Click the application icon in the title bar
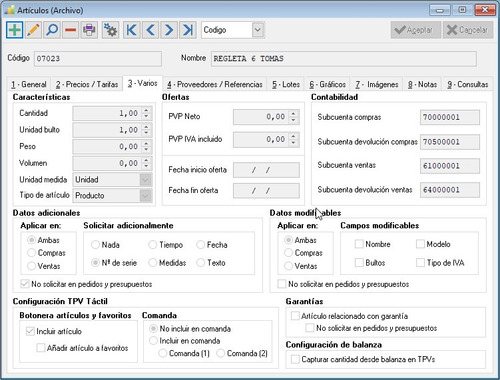The width and height of the screenshot is (500, 380). tap(9, 10)
